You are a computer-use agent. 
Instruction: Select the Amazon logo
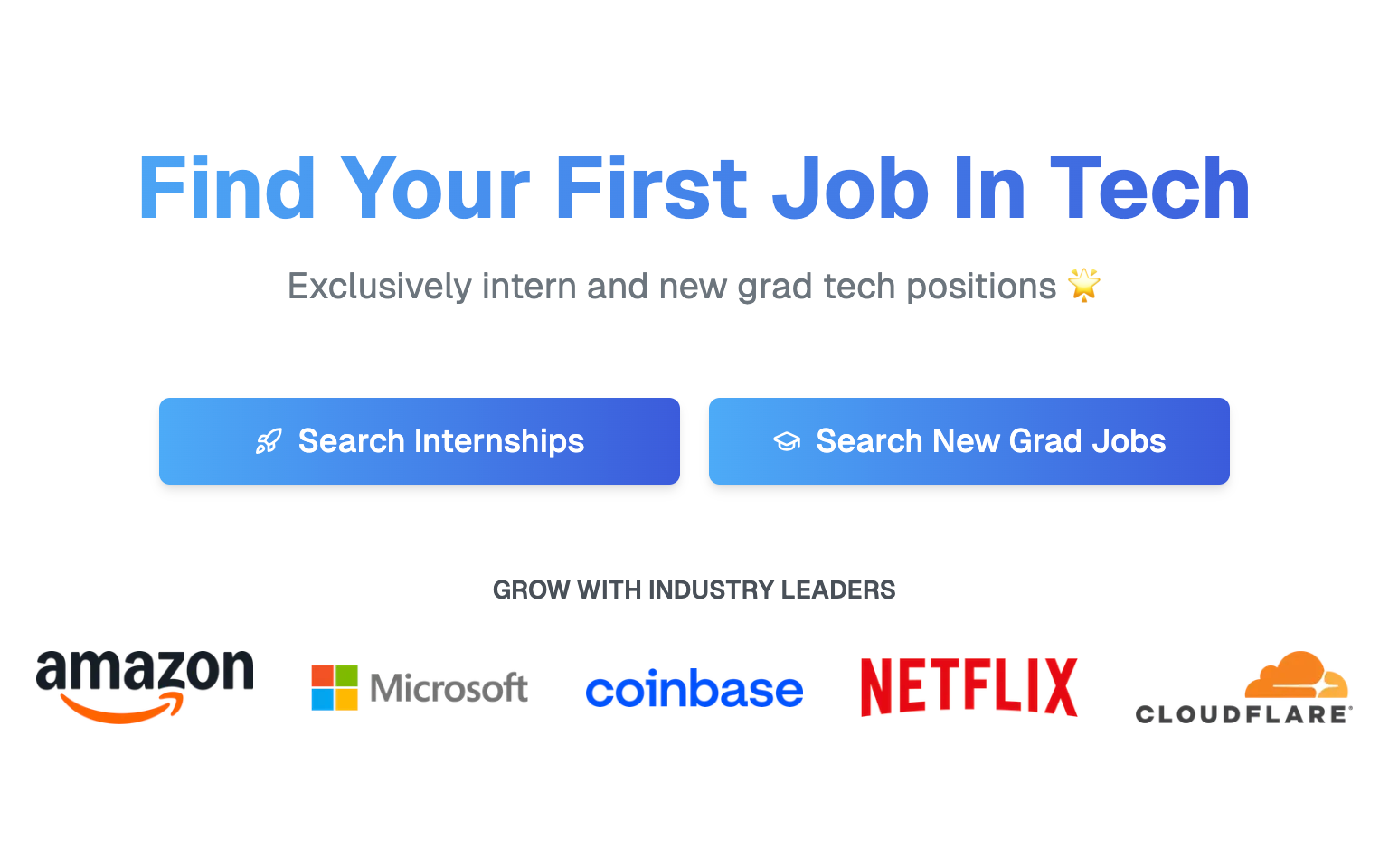(145, 687)
